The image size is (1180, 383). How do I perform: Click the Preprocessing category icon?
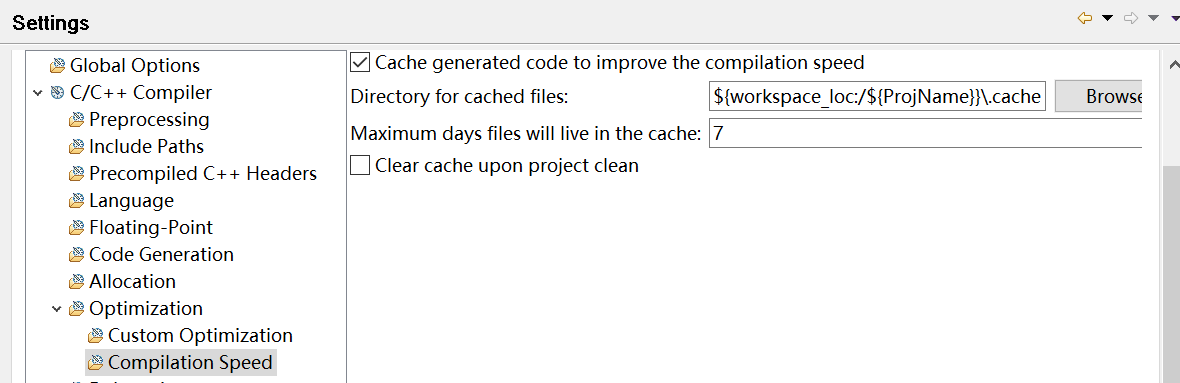76,120
